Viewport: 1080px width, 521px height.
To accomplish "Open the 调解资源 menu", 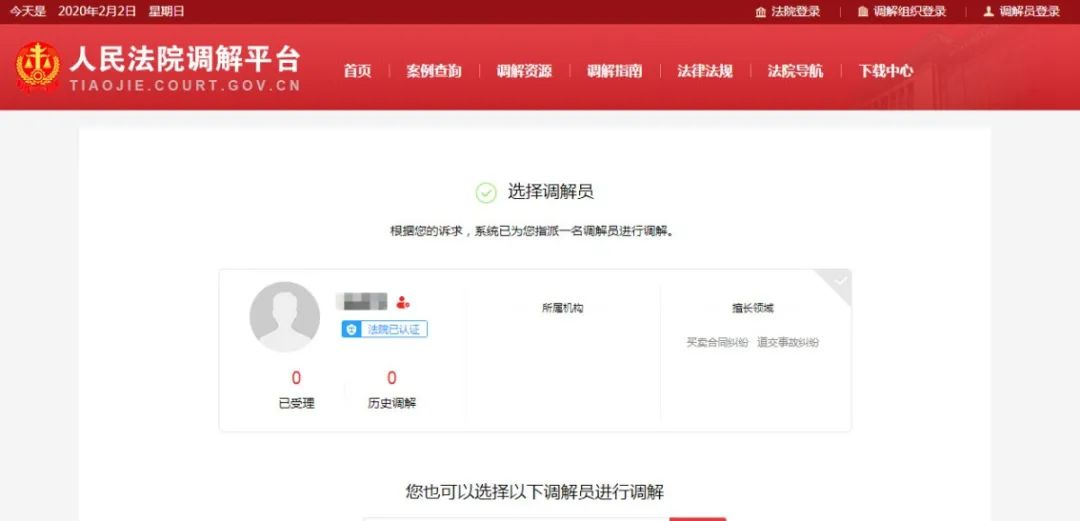I will 524,71.
